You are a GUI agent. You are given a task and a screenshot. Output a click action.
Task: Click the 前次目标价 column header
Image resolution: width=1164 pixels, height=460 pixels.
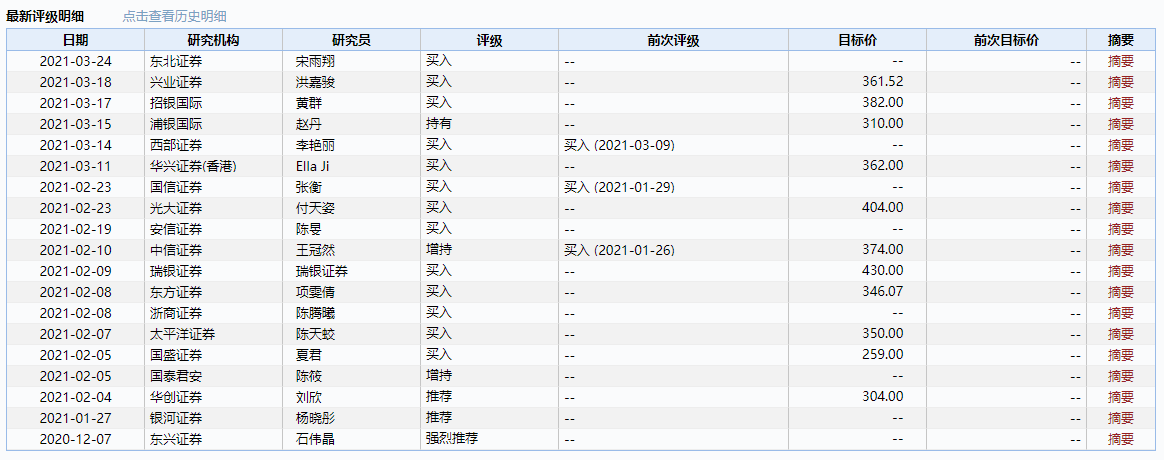[1007, 40]
